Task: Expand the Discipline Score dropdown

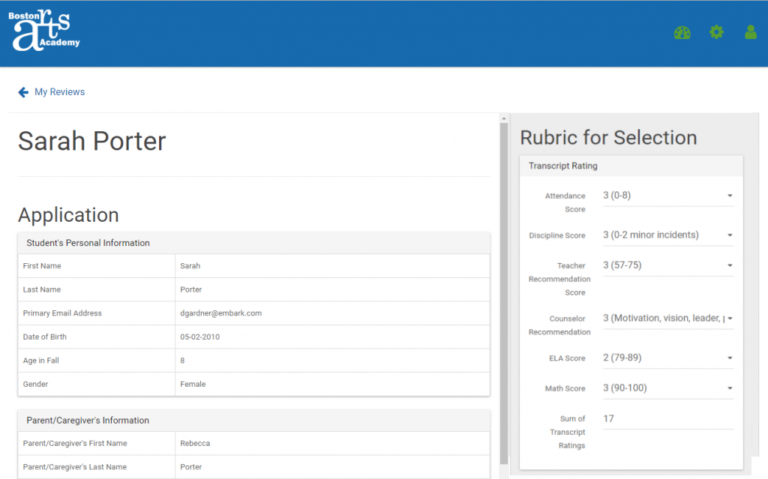Action: click(667, 235)
